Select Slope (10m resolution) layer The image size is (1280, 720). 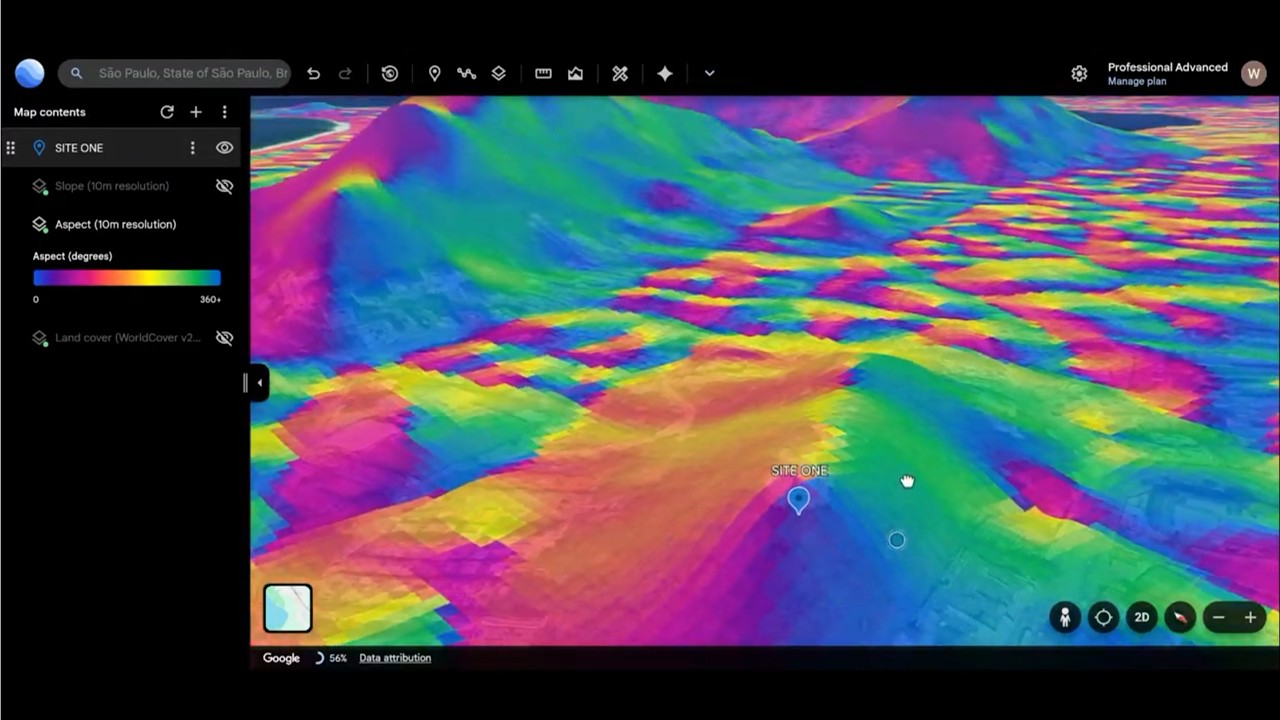coord(112,186)
